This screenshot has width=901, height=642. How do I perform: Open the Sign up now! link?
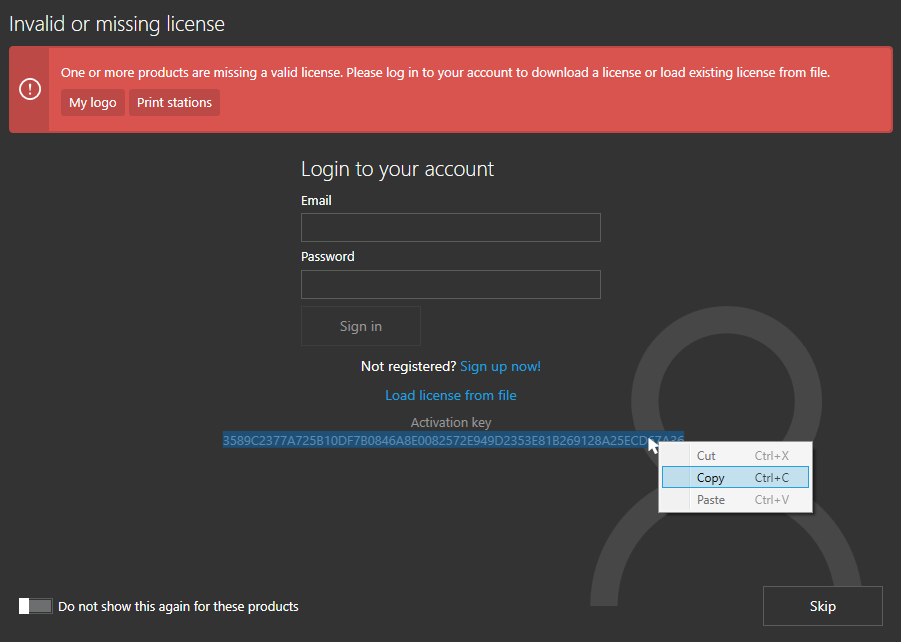(x=500, y=367)
